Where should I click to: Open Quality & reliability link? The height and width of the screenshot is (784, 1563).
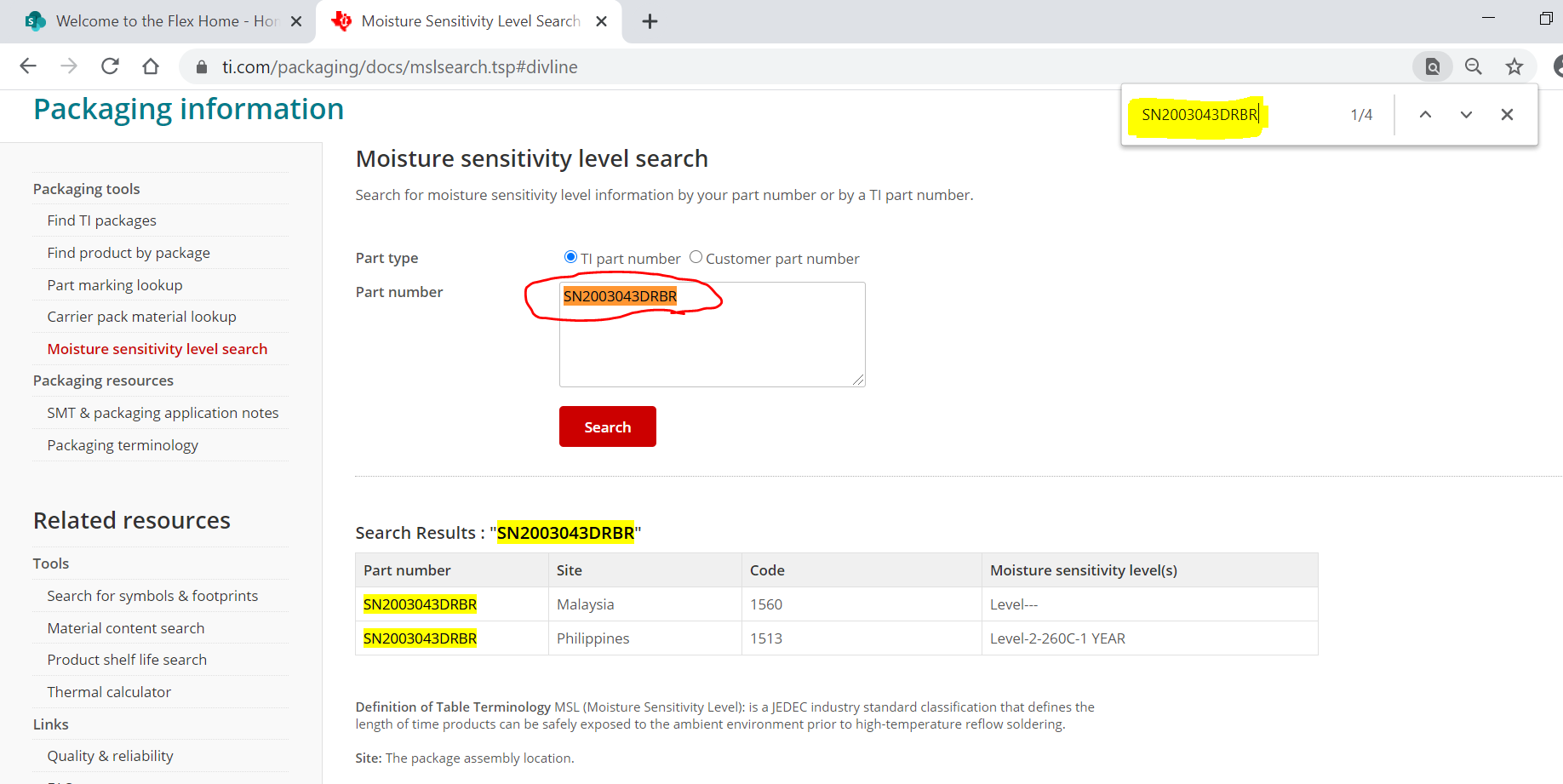click(x=110, y=756)
